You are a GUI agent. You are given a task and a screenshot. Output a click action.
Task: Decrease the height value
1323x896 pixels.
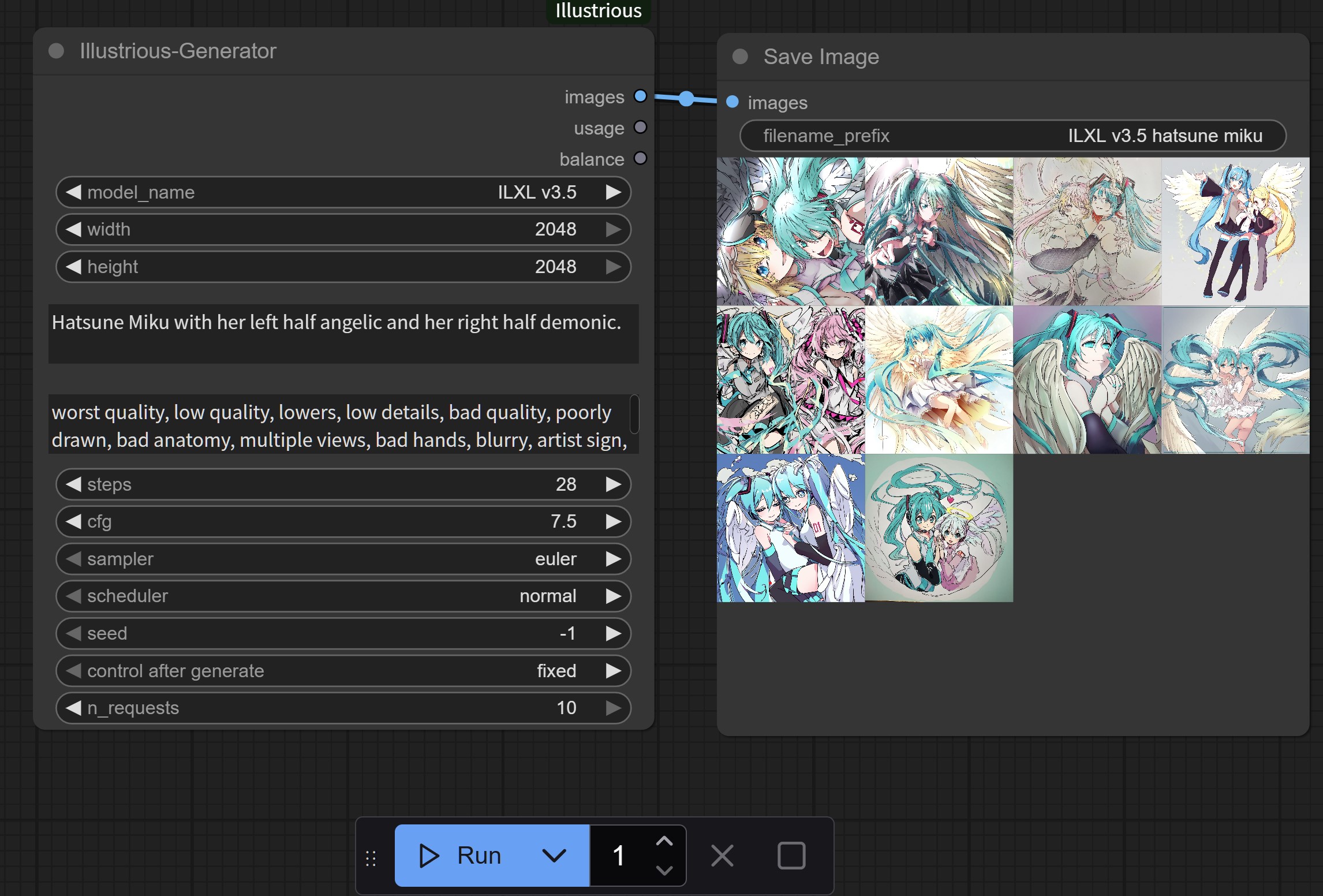[73, 267]
